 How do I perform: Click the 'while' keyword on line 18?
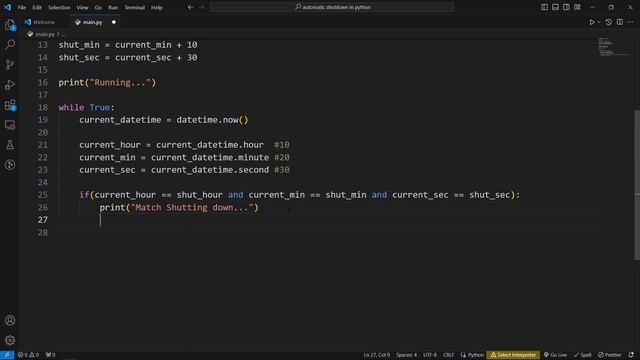(71, 107)
